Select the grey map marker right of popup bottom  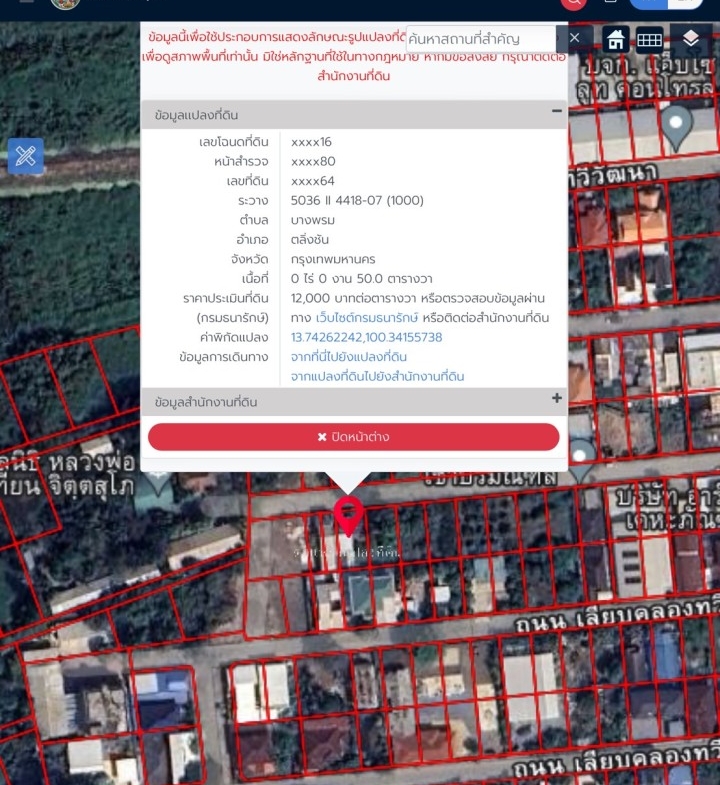tap(580, 461)
